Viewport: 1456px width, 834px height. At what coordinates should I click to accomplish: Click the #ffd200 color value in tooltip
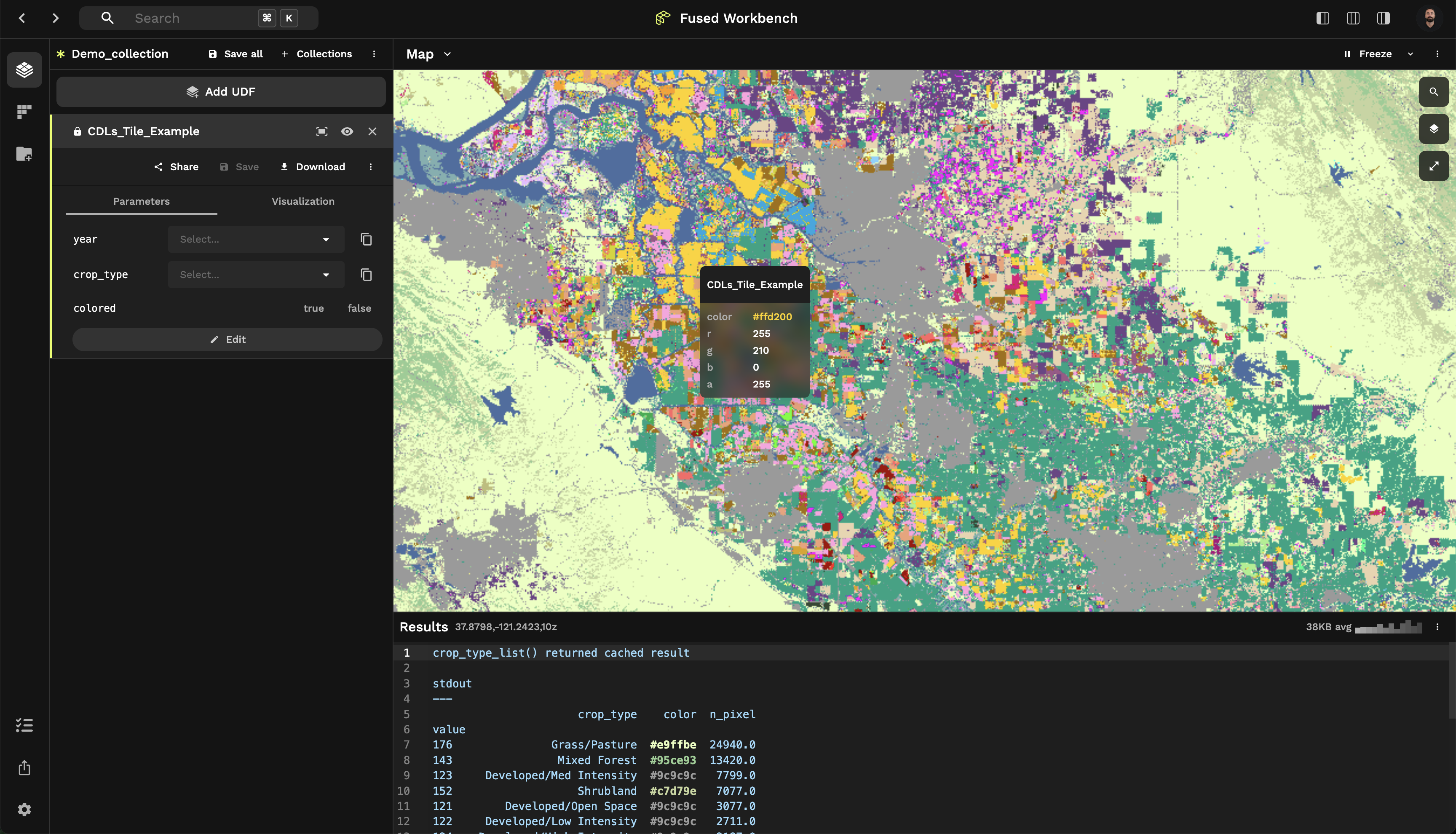[x=772, y=317]
